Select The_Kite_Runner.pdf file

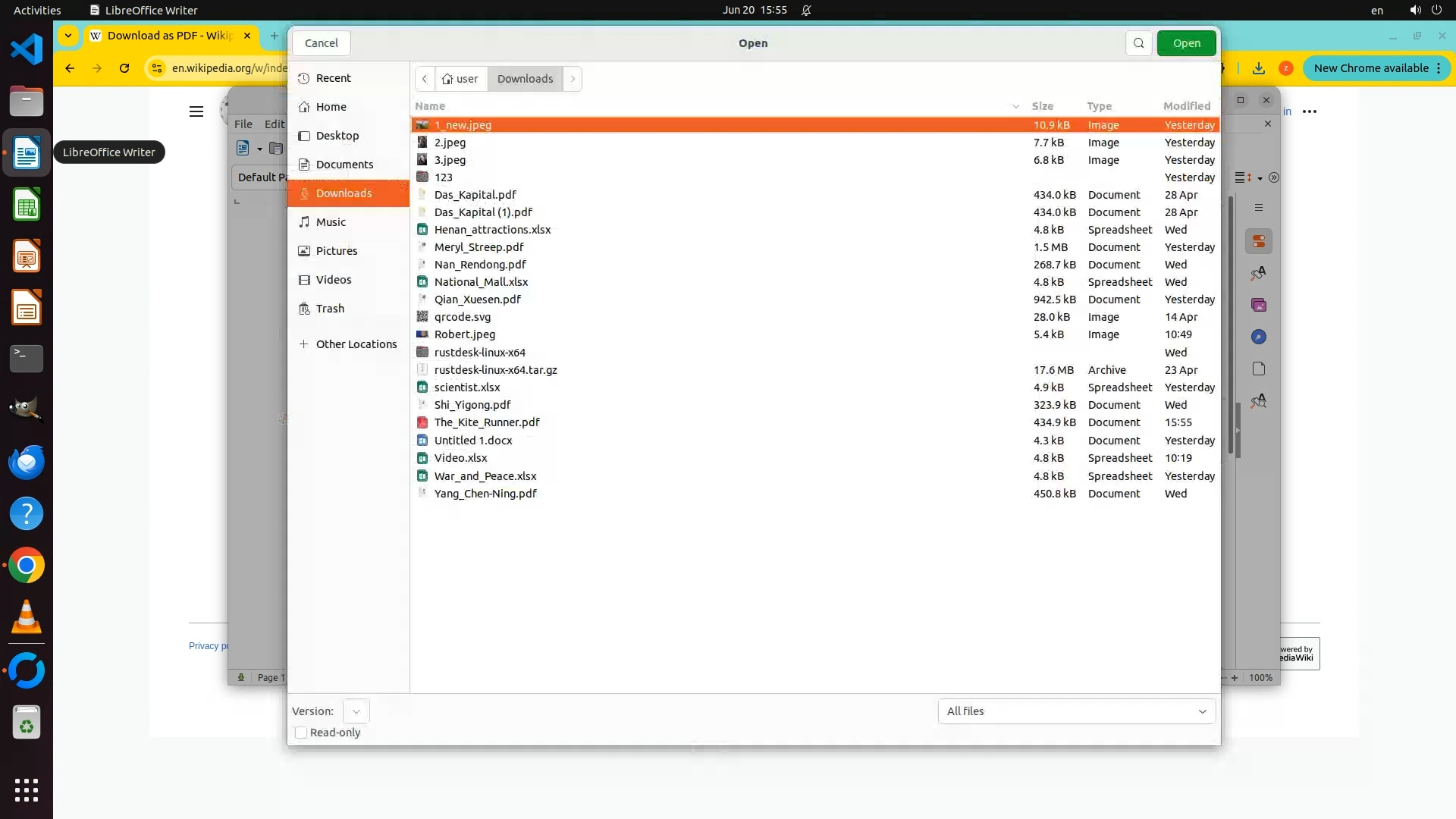click(x=487, y=422)
